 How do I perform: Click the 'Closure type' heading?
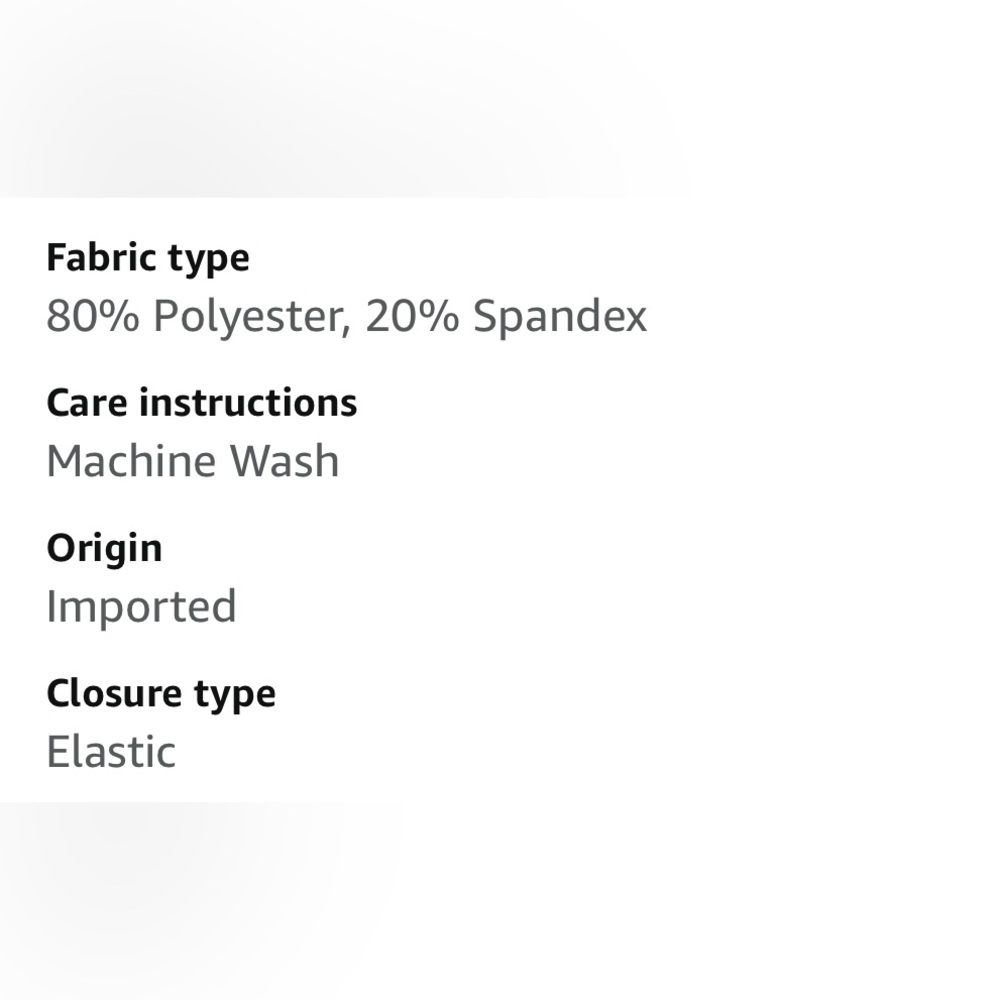pyautogui.click(x=161, y=695)
